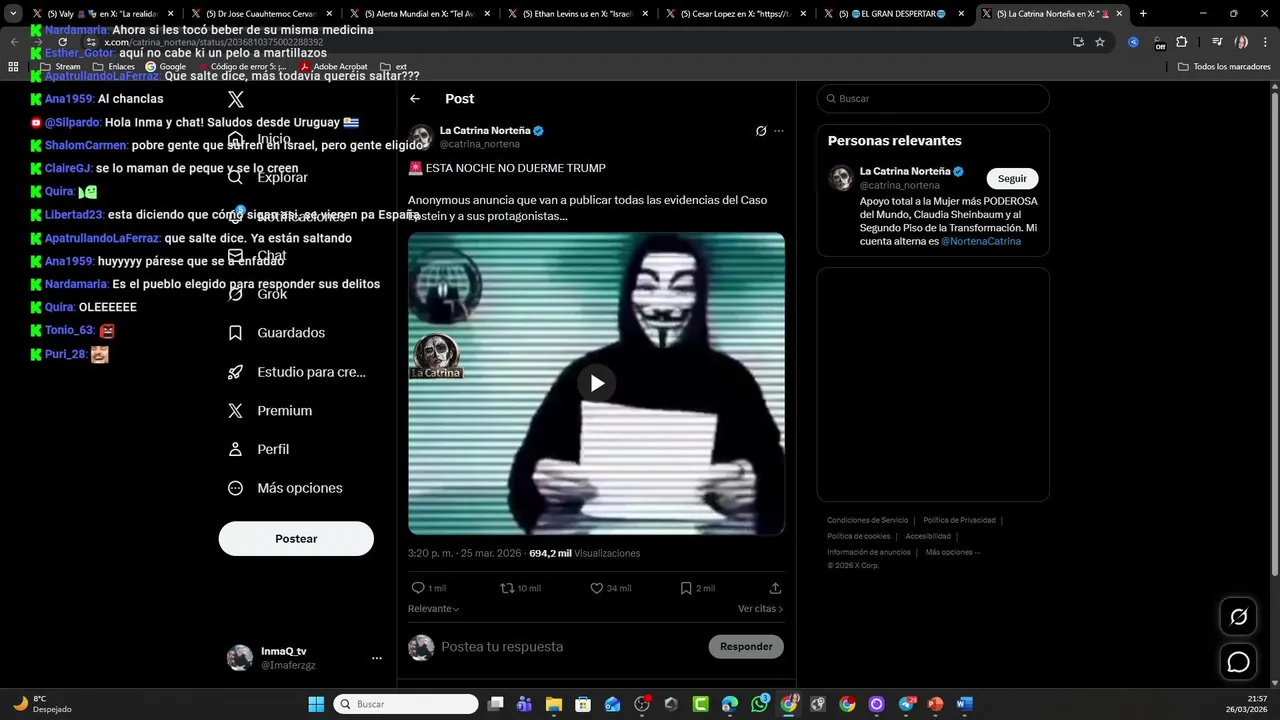Open Política de Privacidad link

(x=959, y=520)
